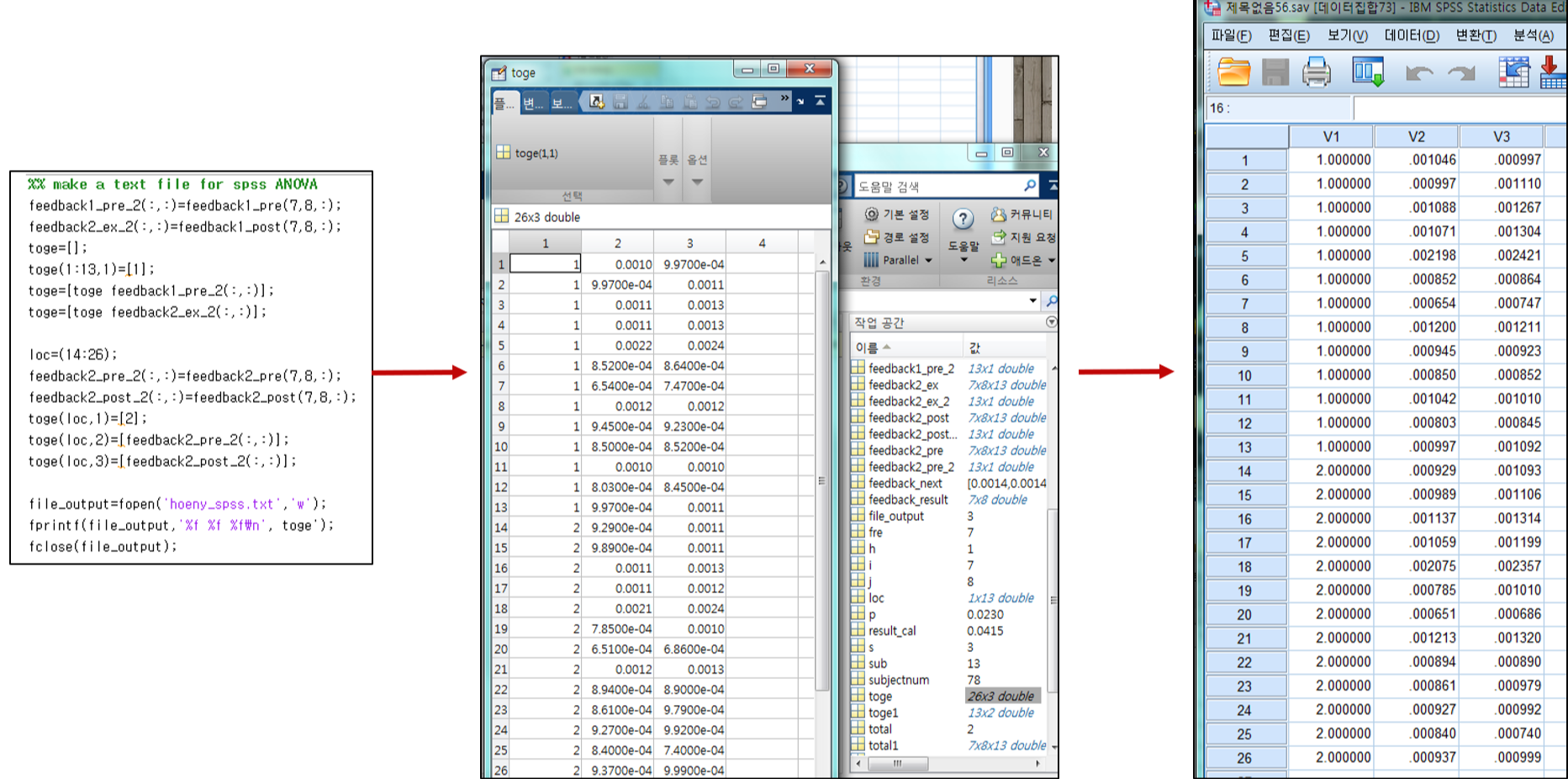Click the up arrow of toge editor scrollbar
This screenshot has height=779, width=1568.
coord(822,262)
